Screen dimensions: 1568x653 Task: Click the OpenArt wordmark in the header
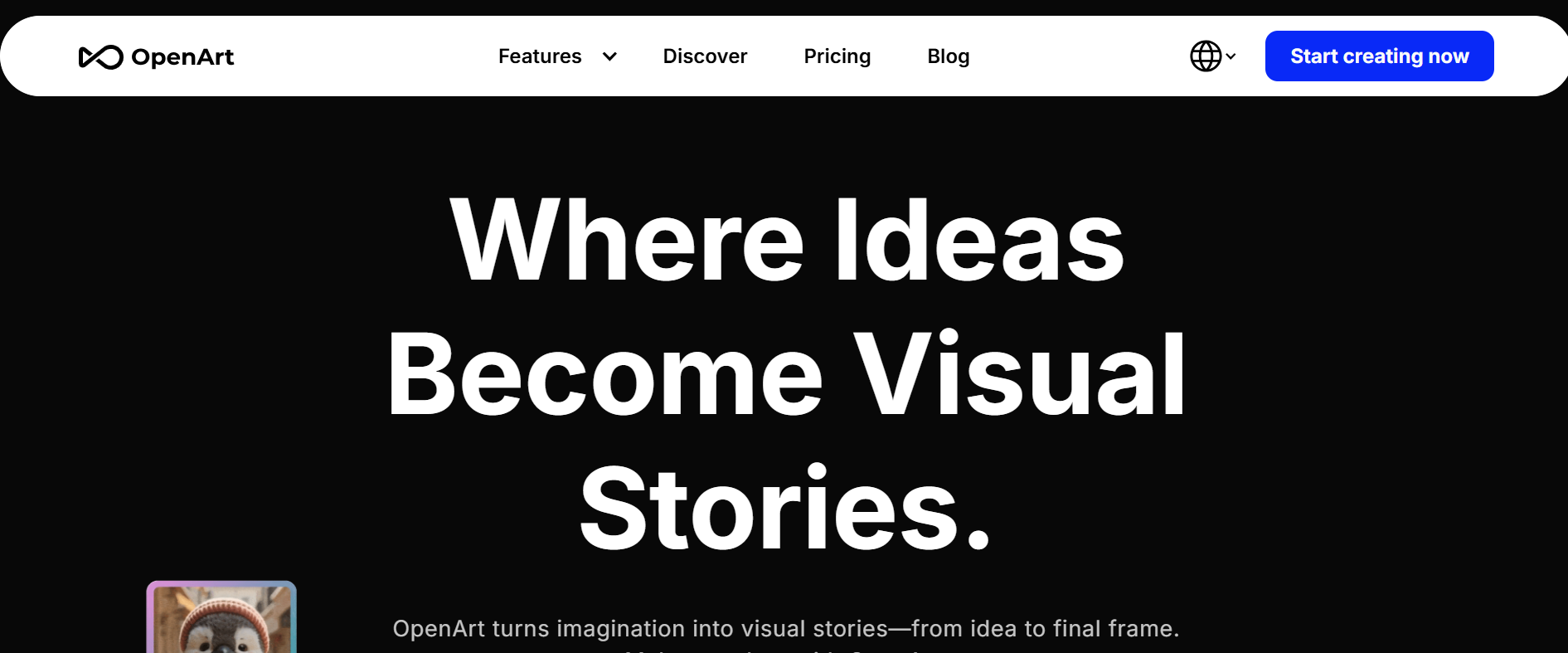coord(182,56)
